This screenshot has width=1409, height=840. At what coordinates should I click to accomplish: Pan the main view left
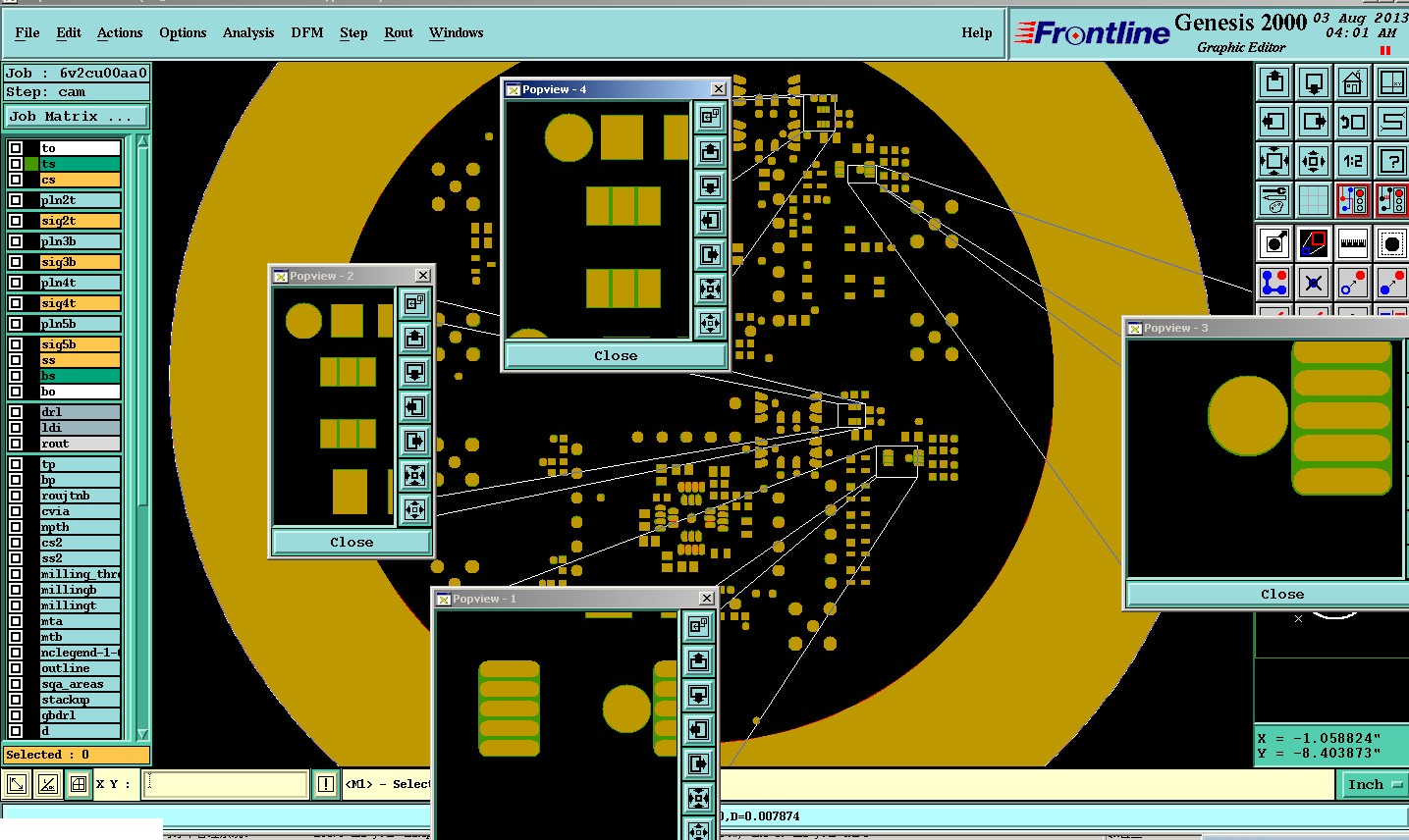[x=1274, y=122]
